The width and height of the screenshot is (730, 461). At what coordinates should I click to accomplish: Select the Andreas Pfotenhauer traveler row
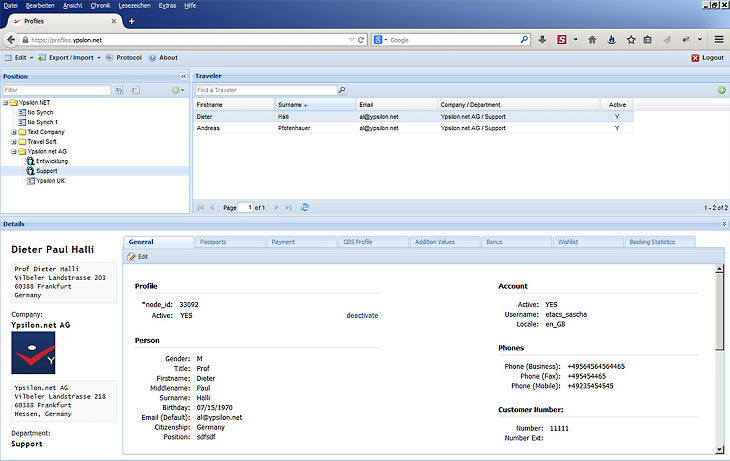tap(413, 128)
